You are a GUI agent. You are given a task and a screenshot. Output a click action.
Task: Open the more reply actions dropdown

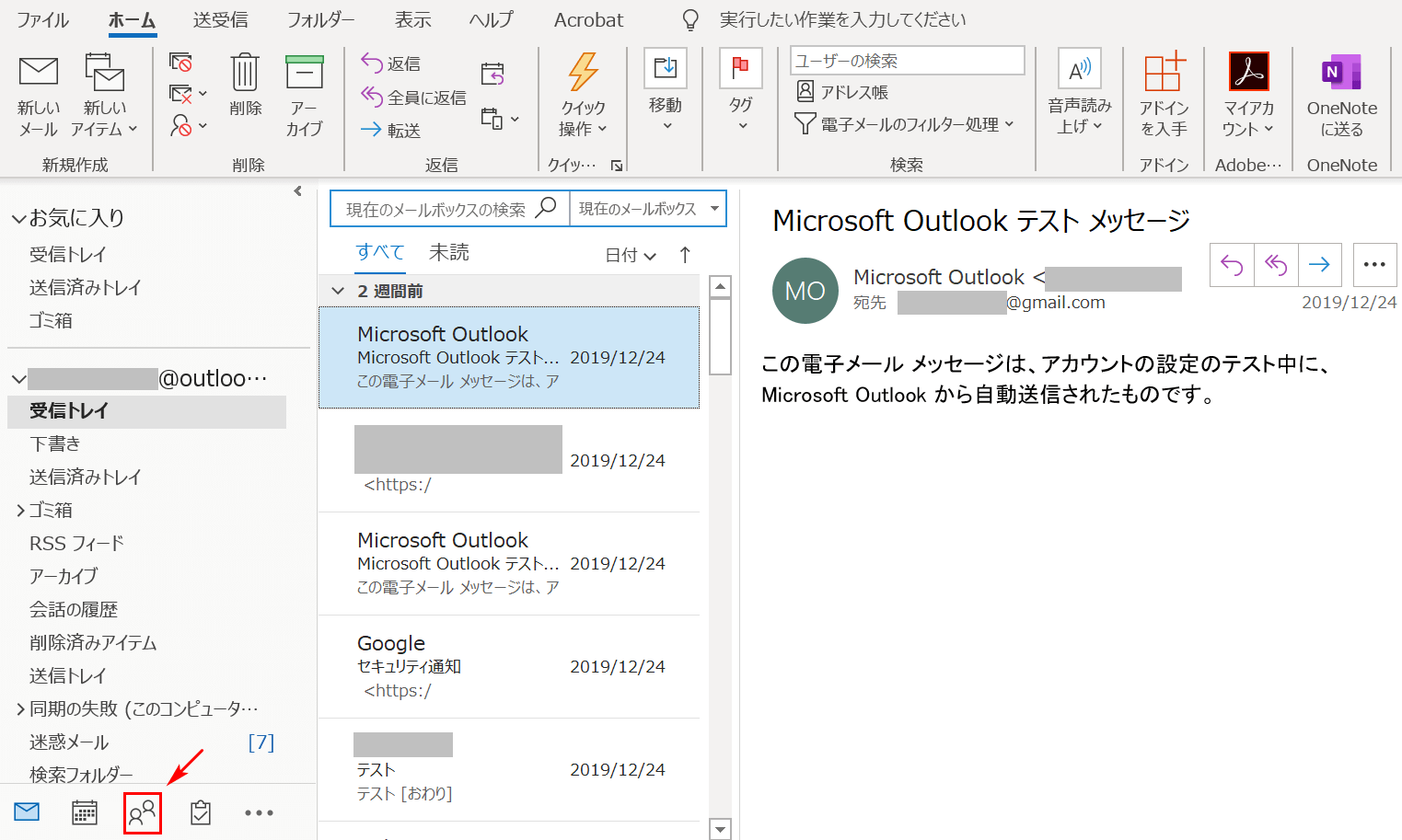(500, 119)
